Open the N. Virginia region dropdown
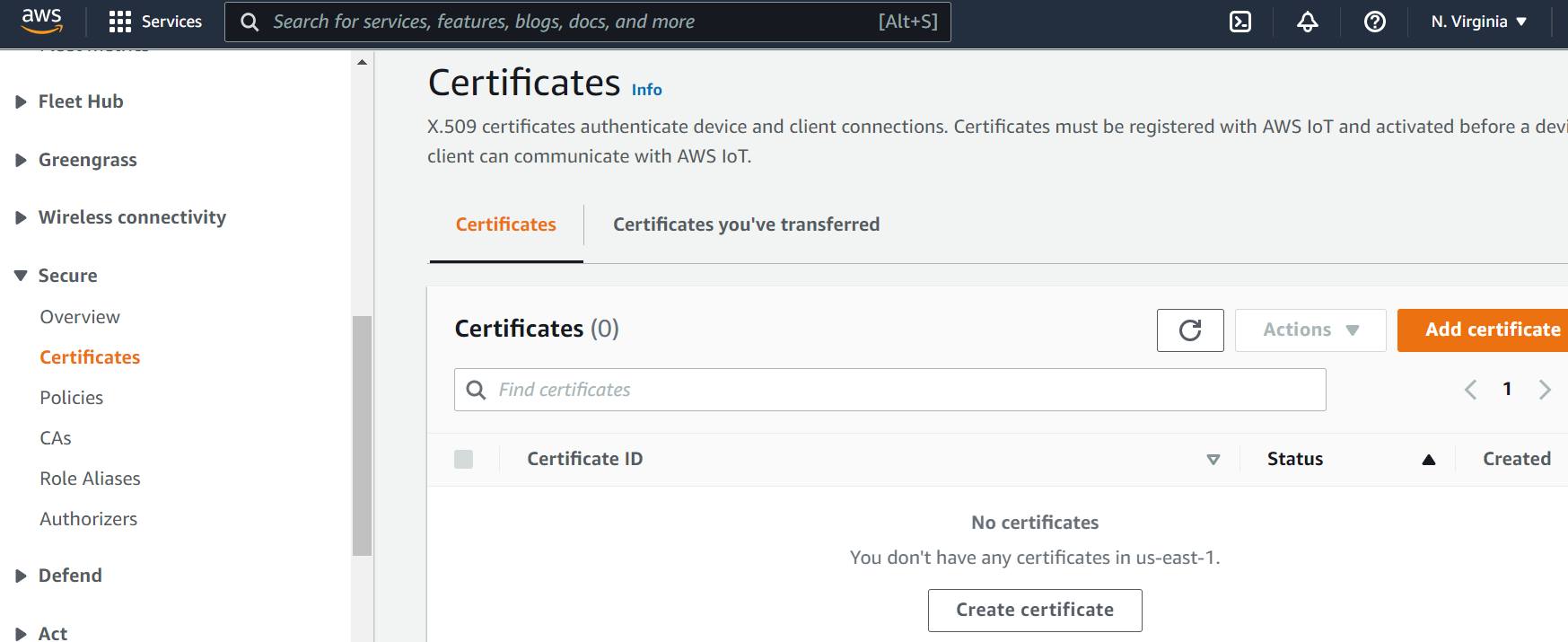The image size is (1568, 642). click(x=1478, y=22)
